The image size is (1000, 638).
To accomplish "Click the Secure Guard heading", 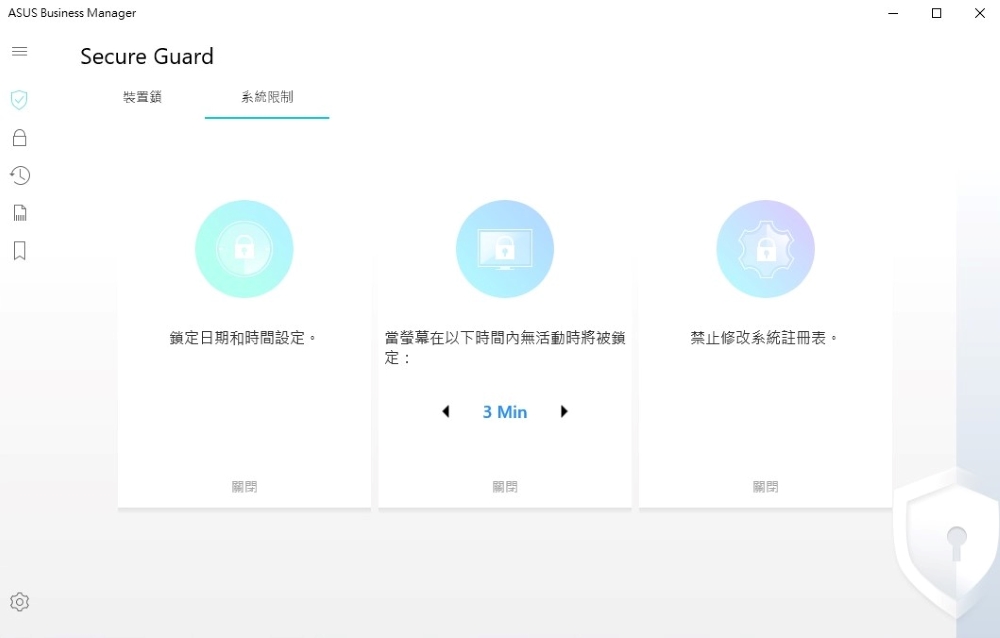I will coord(147,56).
